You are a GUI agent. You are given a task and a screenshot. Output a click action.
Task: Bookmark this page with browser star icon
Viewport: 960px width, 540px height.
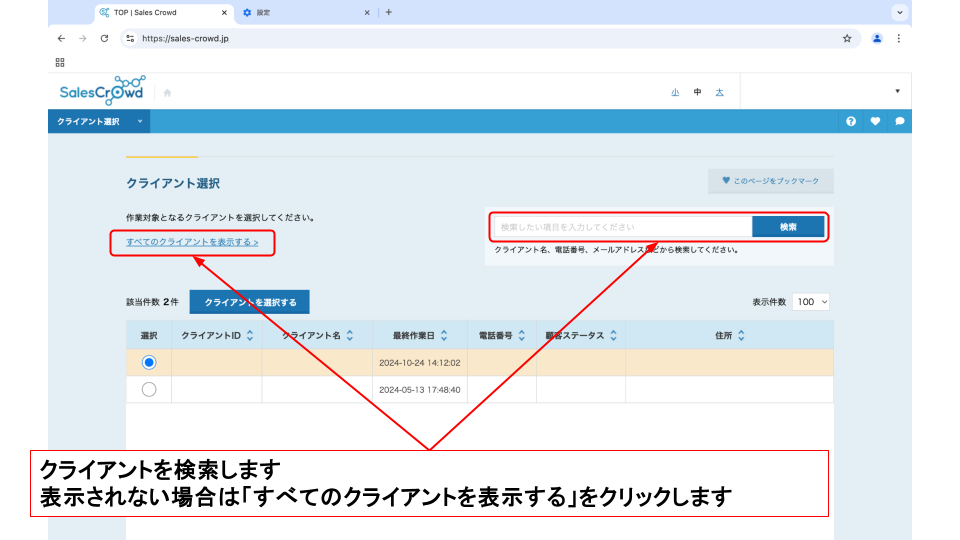[x=847, y=38]
